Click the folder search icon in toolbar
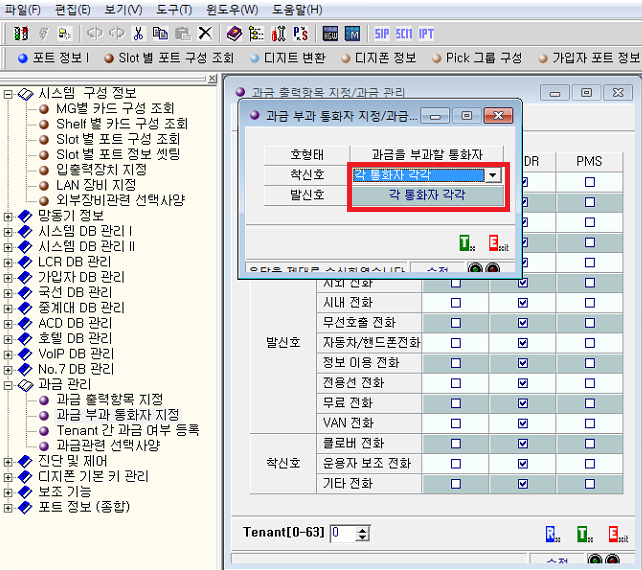Screen dimensions: 642x570 click(x=65, y=33)
